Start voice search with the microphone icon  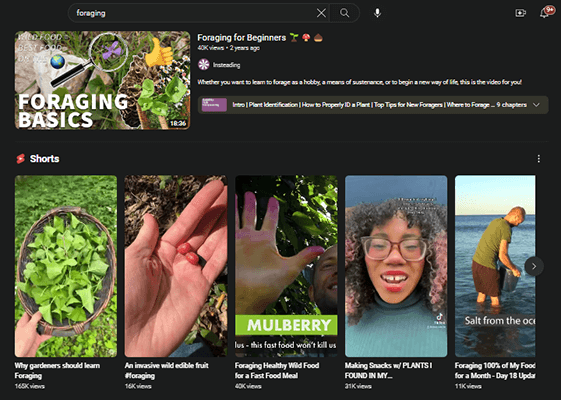click(377, 13)
